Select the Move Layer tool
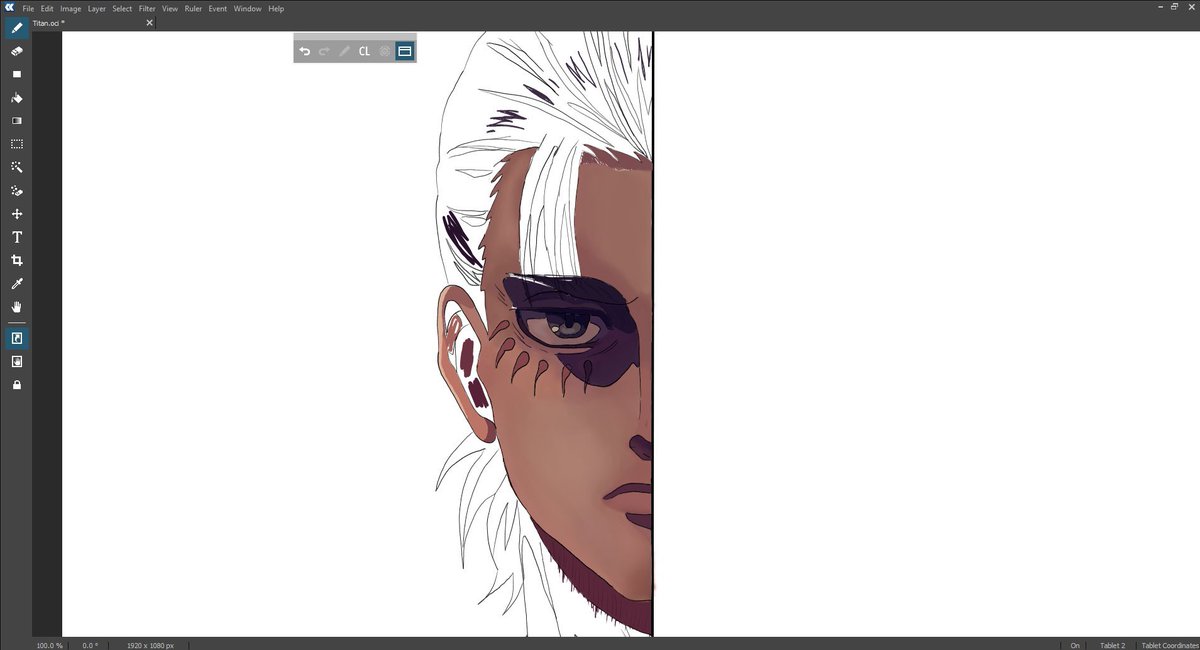 coord(17,214)
